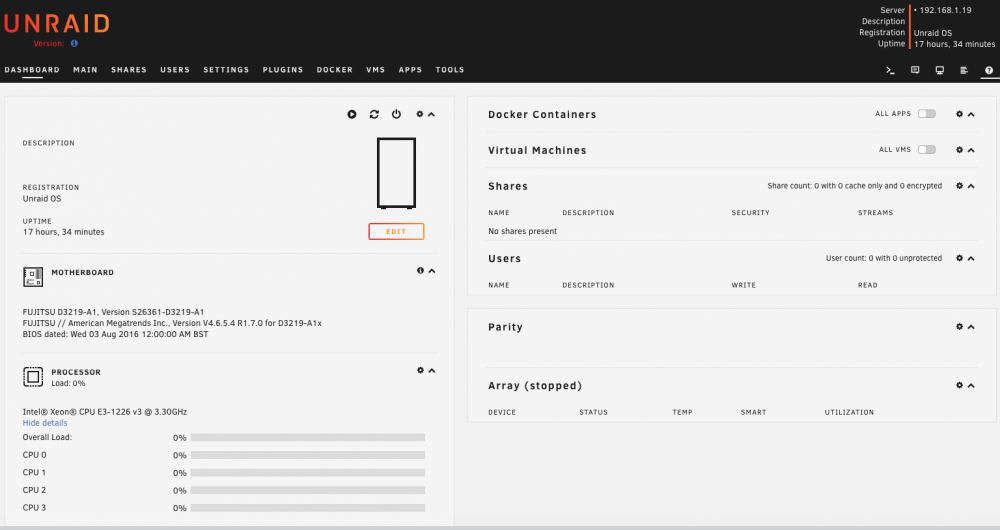The image size is (1000, 530).
Task: Open Array gear settings
Action: click(x=959, y=385)
